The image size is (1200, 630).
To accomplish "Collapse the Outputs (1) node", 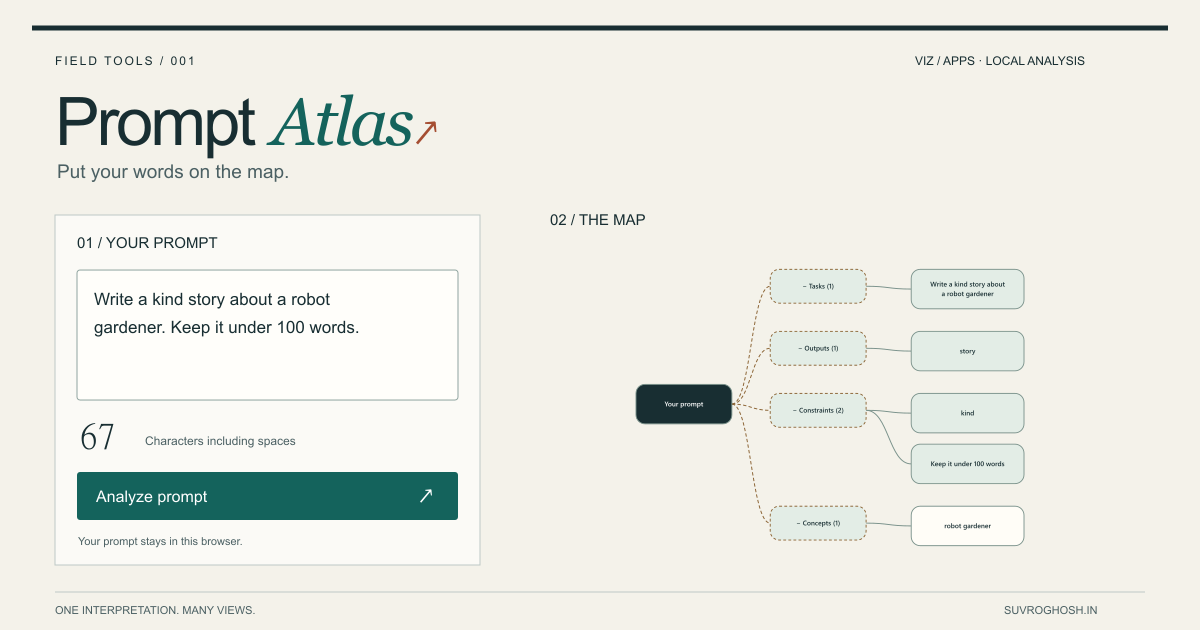I will click(818, 348).
